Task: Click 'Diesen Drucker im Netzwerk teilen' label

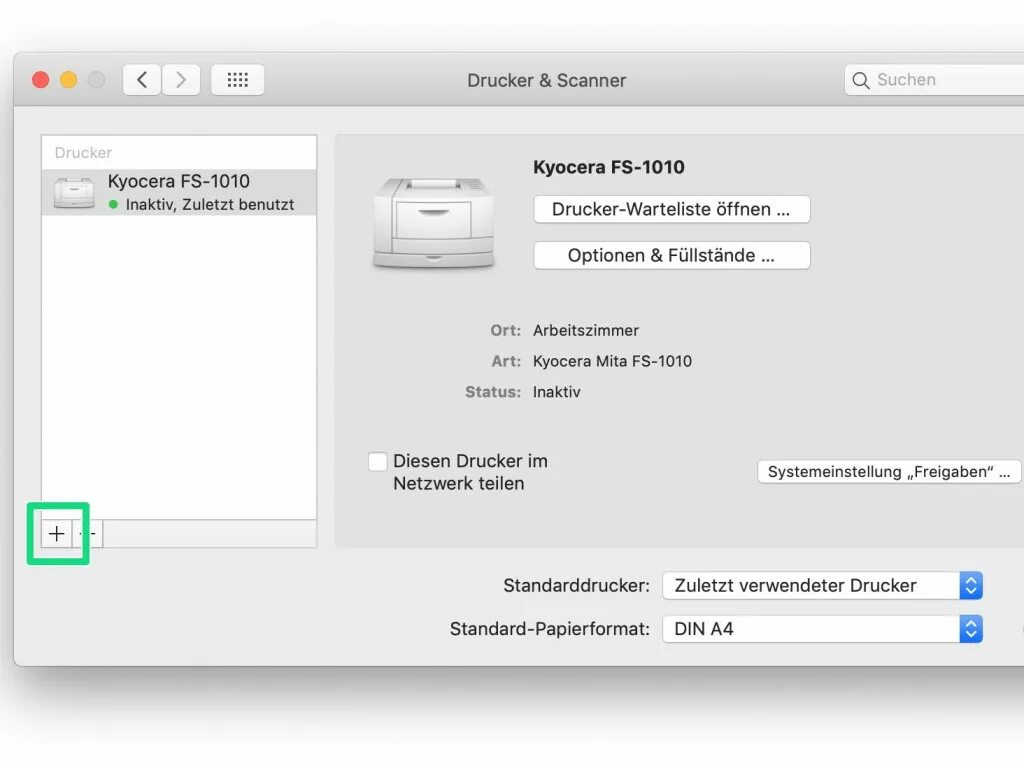Action: [x=470, y=472]
